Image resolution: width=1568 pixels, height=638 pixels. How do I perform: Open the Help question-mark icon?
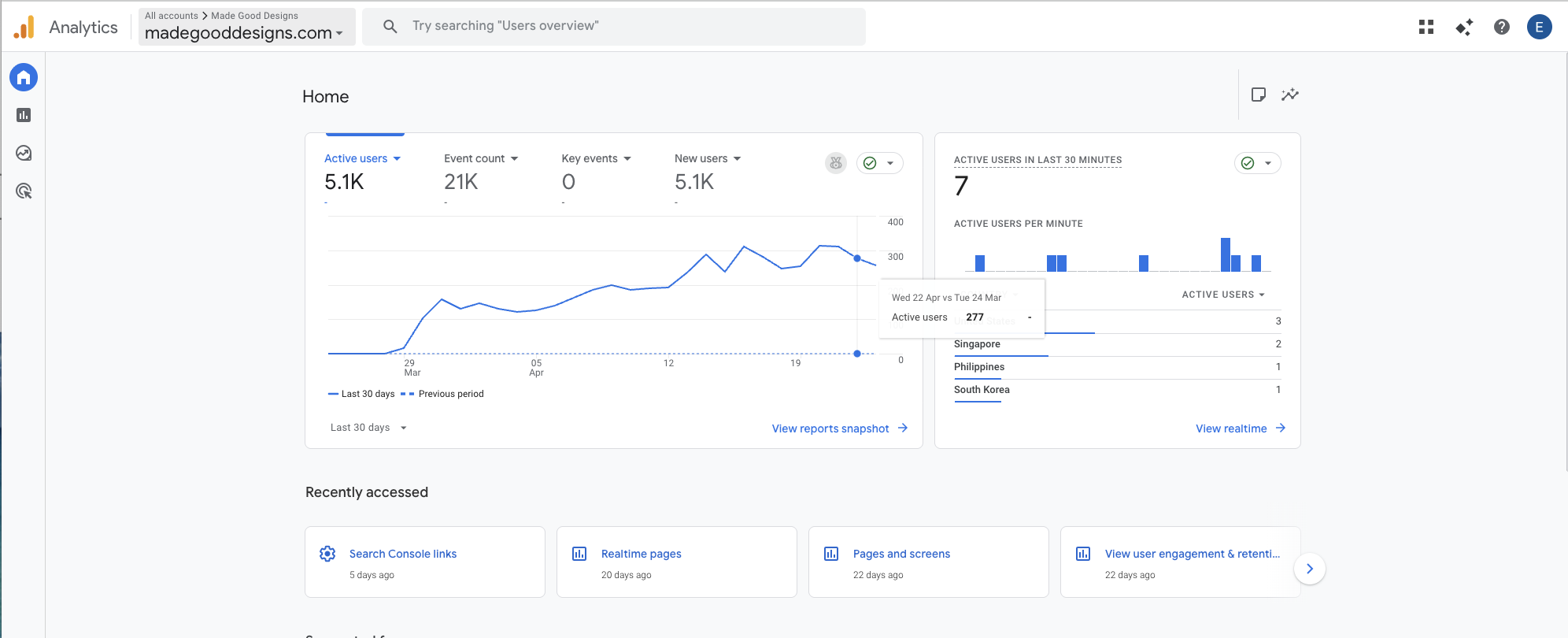pyautogui.click(x=1502, y=27)
